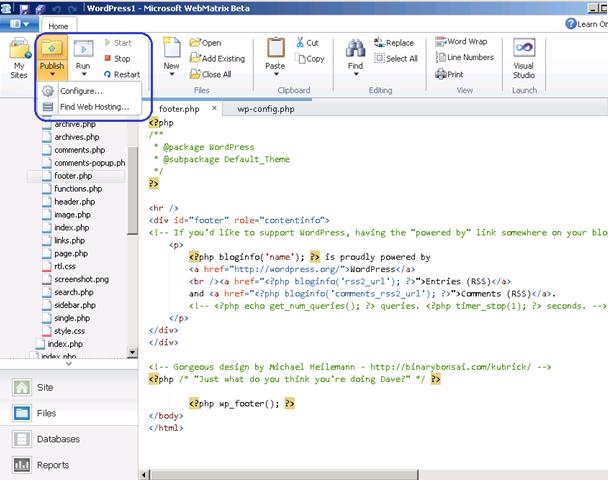
Task: Click file tree scroll down arrow
Action: pyautogui.click(x=133, y=352)
